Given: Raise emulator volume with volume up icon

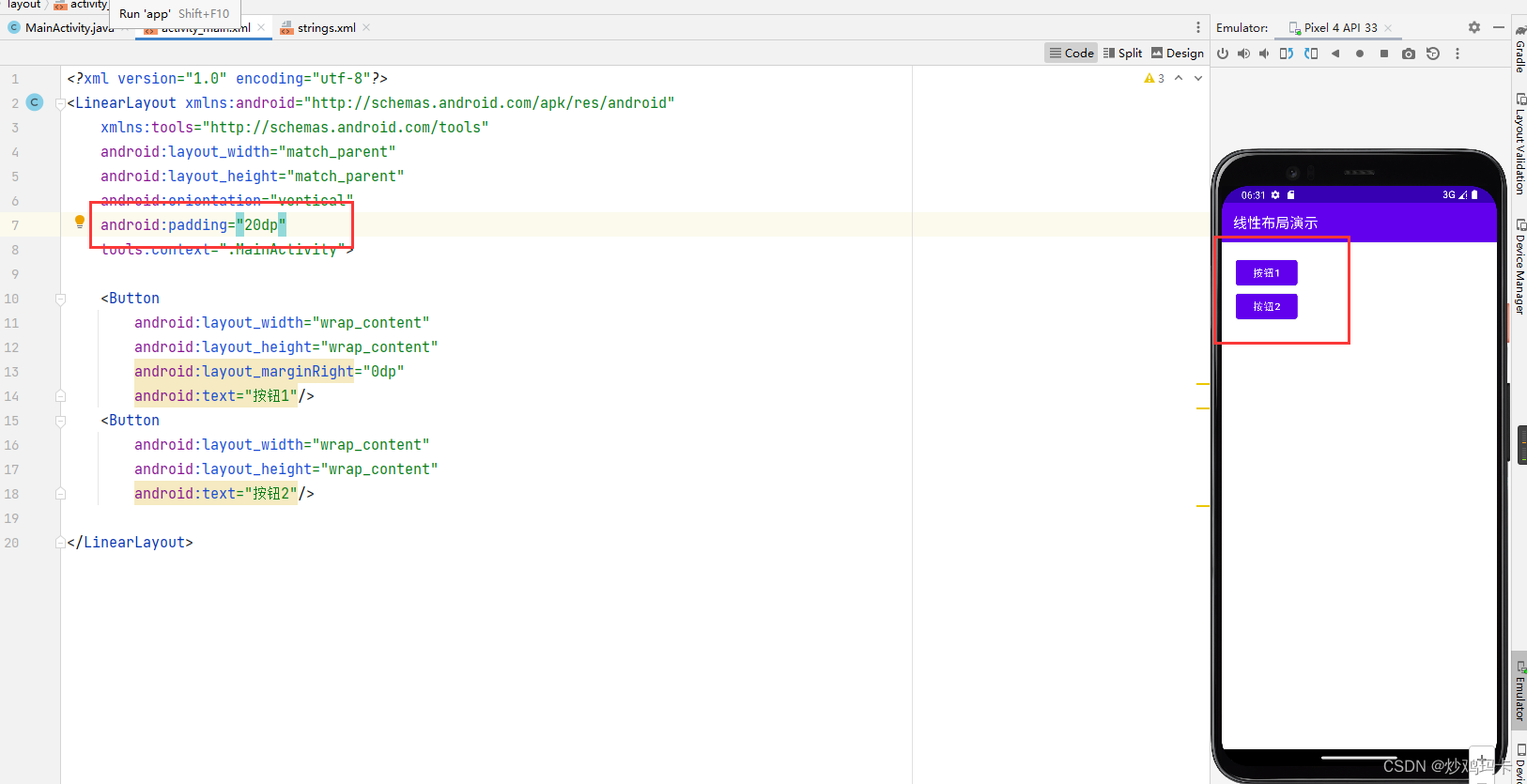Looking at the screenshot, I should [1243, 54].
